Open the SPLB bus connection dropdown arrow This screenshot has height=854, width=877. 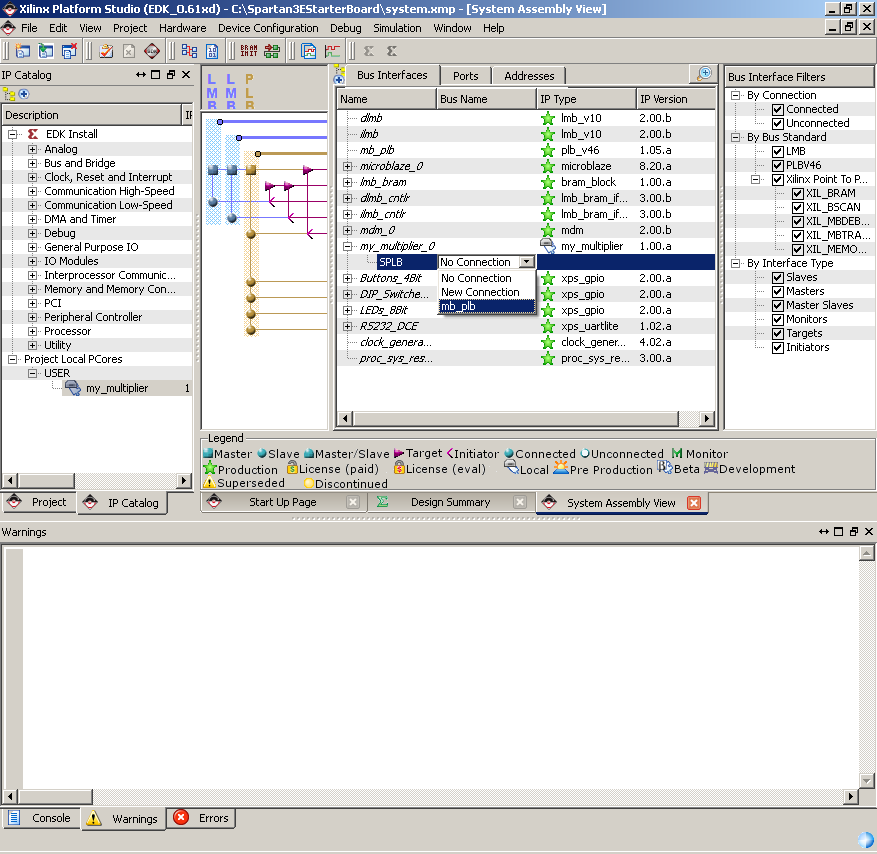526,262
